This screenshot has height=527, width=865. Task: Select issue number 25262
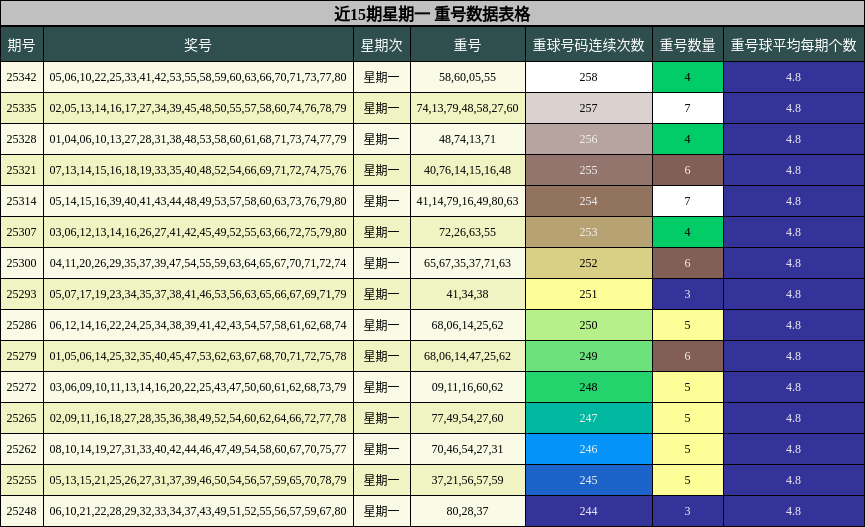[x=22, y=449]
